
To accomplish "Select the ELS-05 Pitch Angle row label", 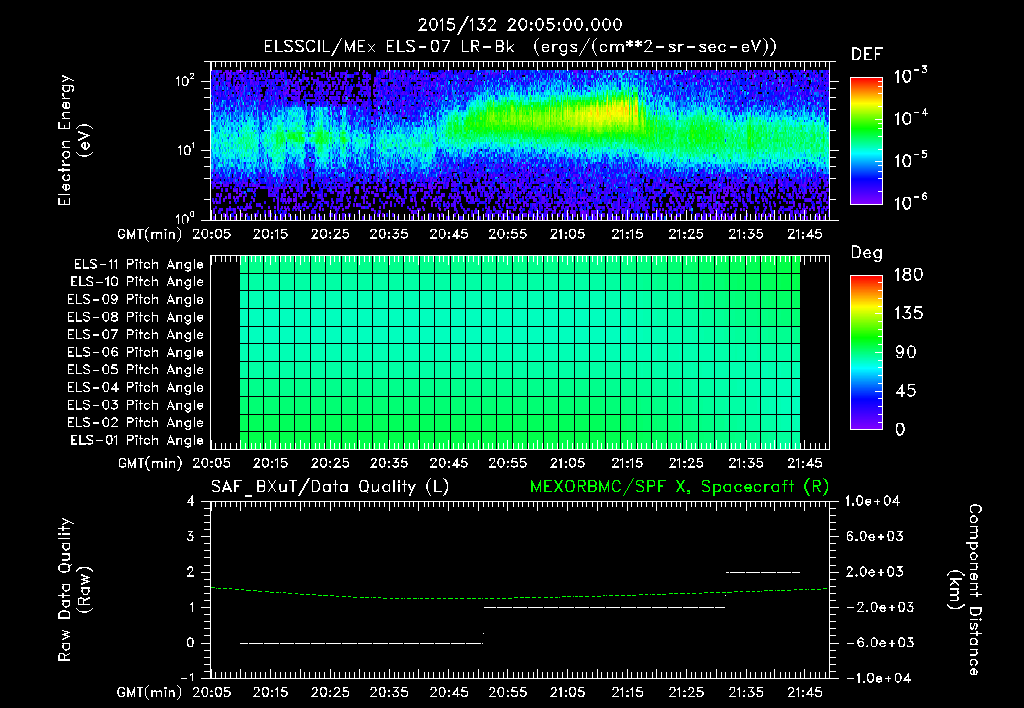I will pyautogui.click(x=136, y=370).
